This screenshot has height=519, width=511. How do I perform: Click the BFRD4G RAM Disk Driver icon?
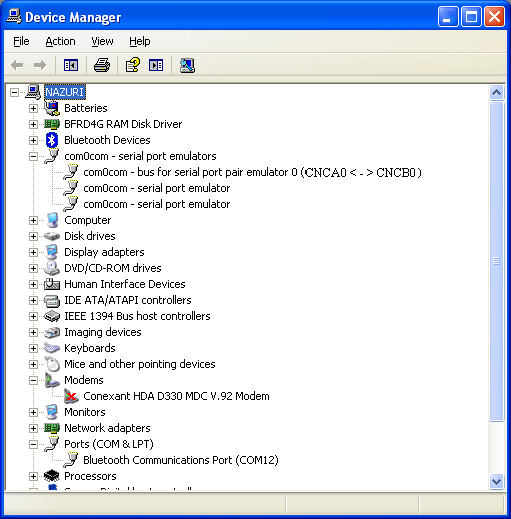(52, 124)
